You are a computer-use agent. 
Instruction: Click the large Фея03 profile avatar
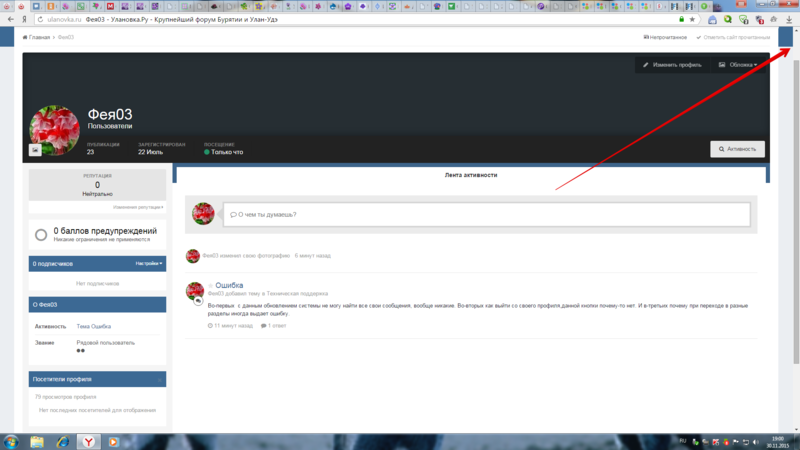coord(55,130)
